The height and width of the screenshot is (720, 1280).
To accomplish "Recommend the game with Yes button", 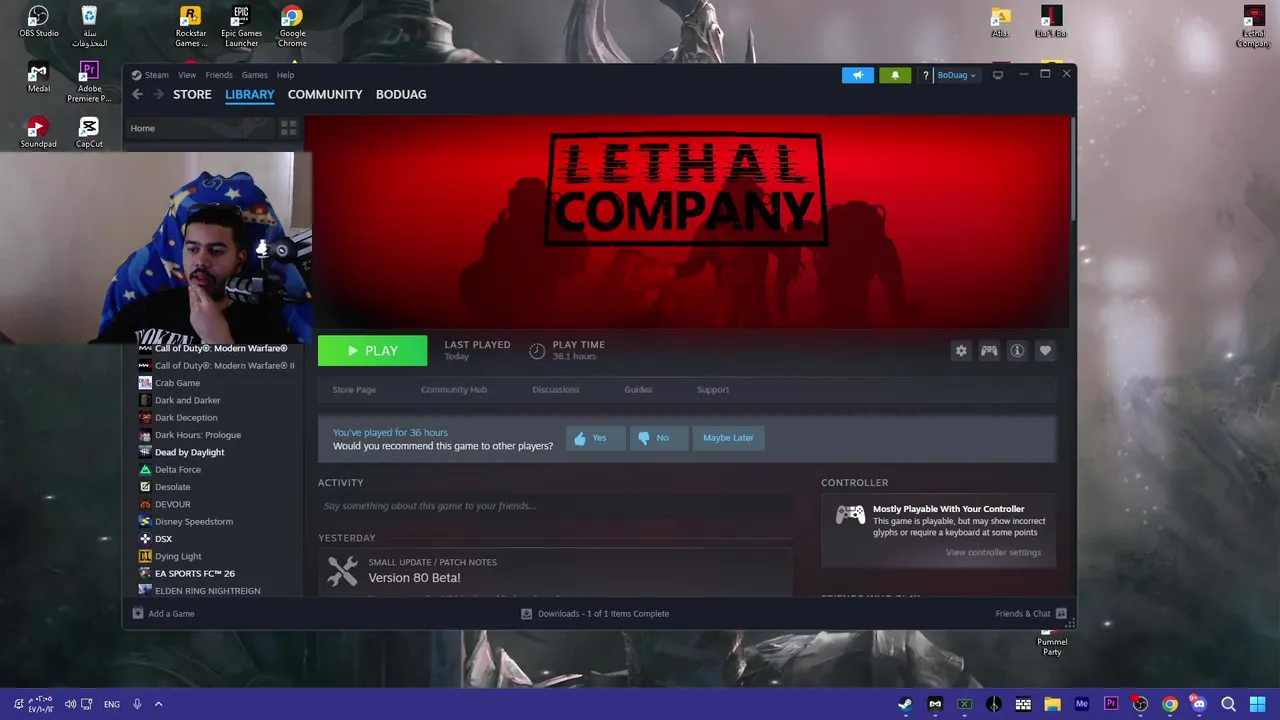I will [594, 438].
